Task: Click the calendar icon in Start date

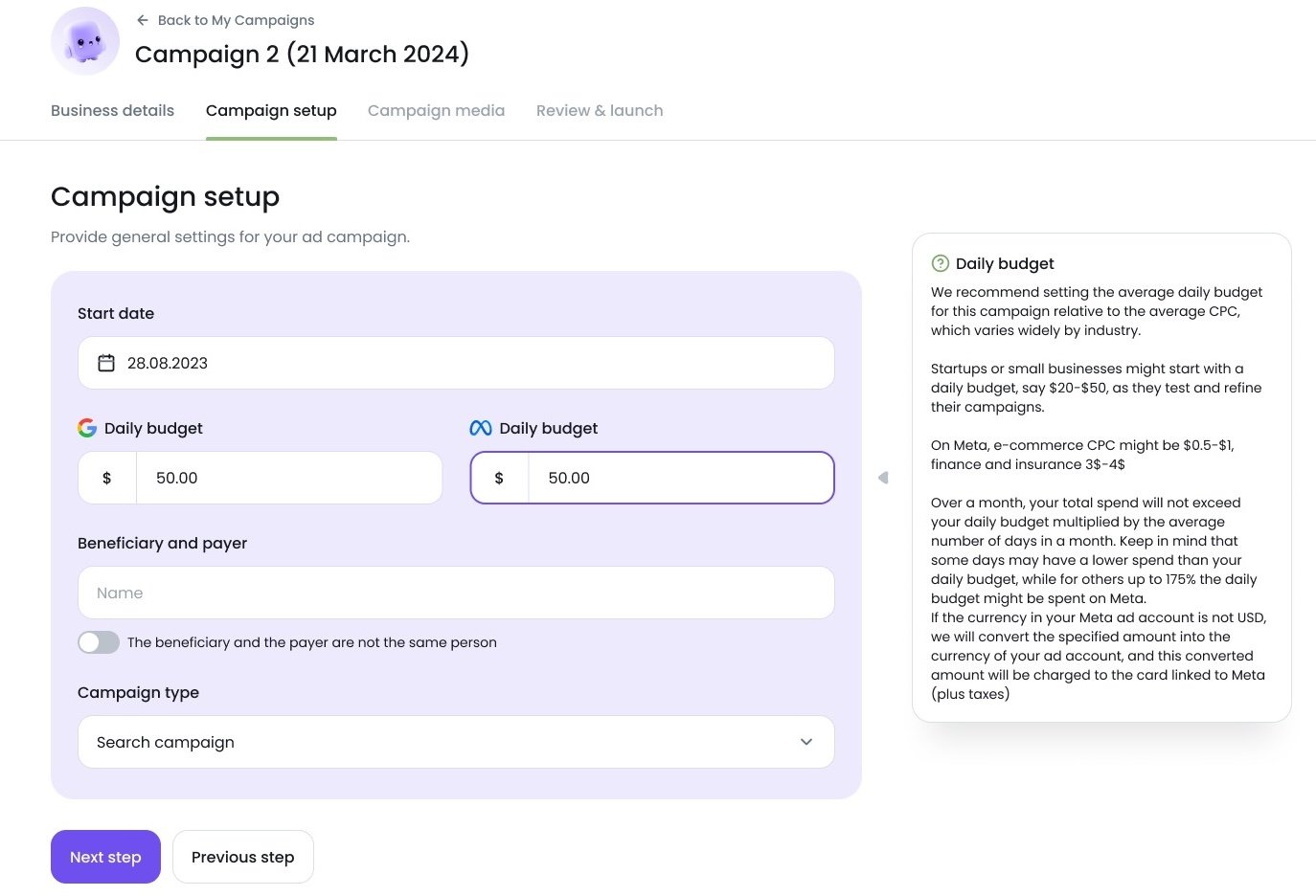Action: tap(106, 363)
